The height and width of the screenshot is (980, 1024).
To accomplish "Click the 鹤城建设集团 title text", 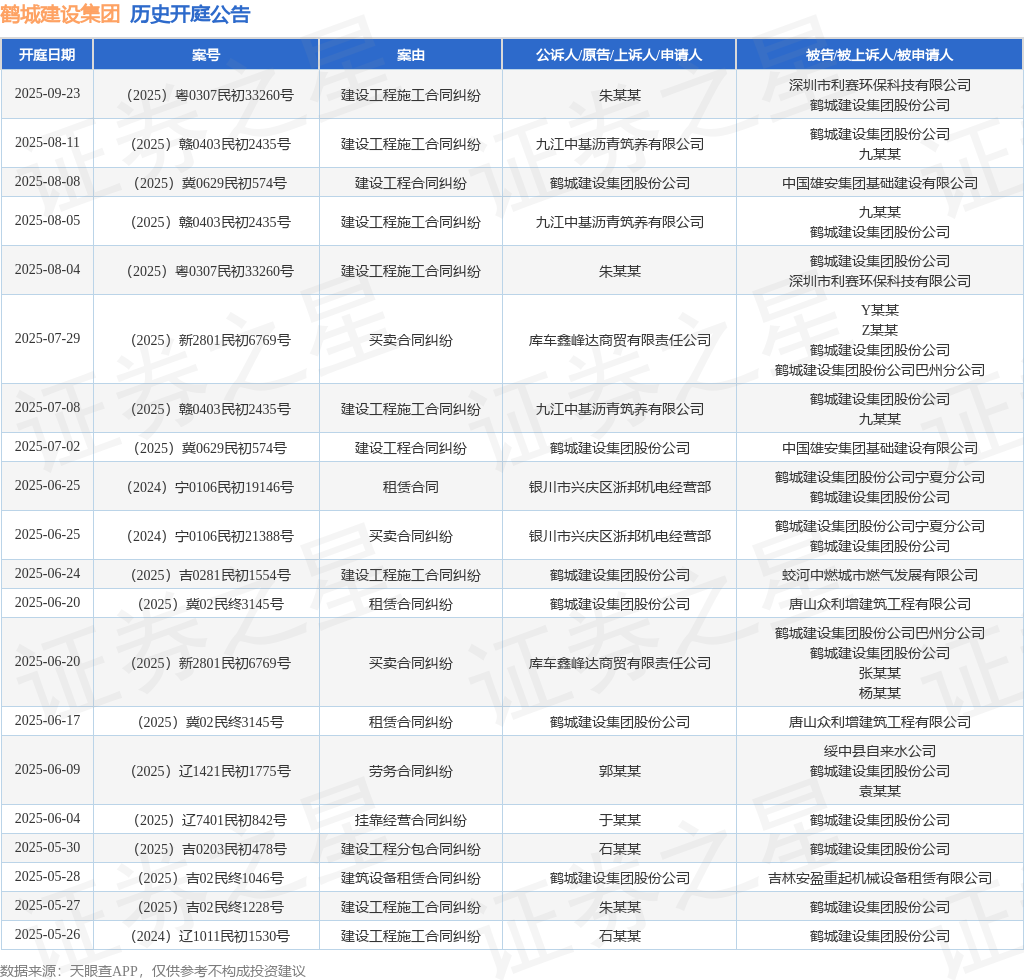I will [x=60, y=14].
